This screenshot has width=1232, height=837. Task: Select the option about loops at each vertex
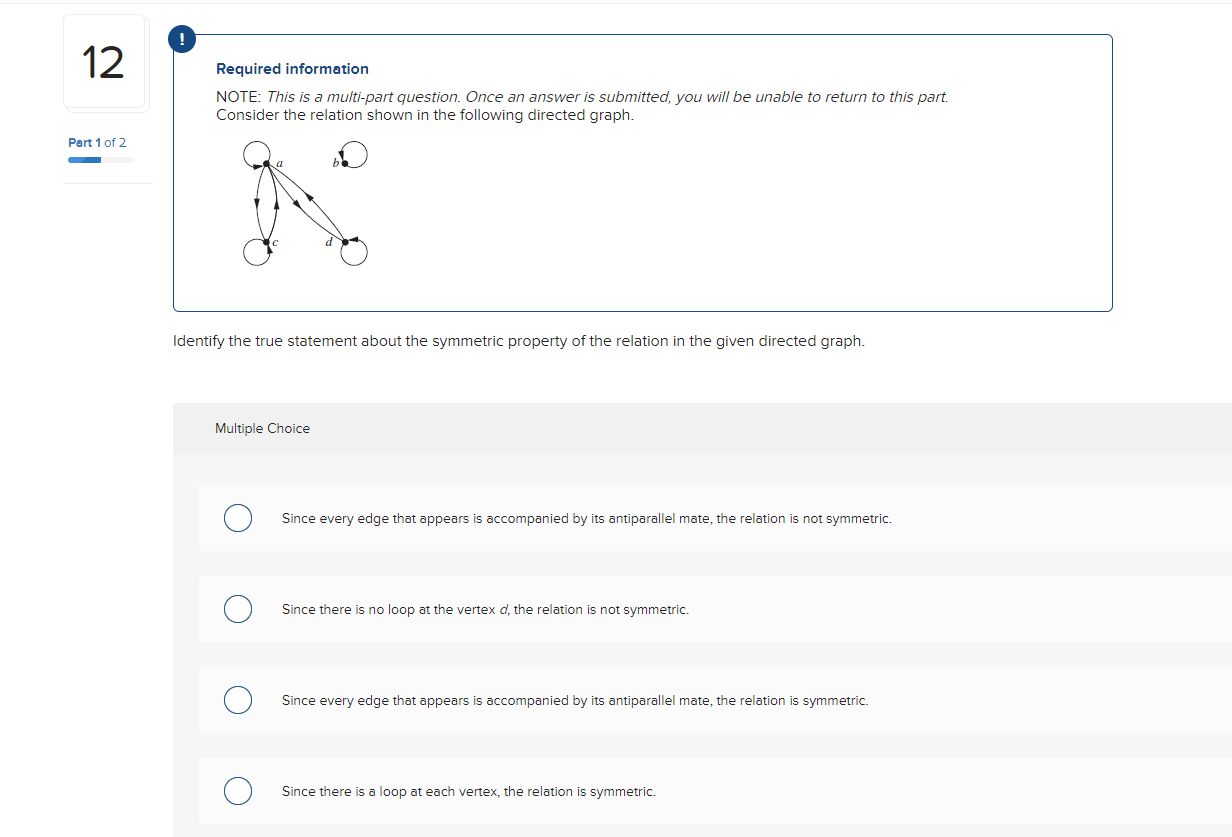[x=237, y=791]
